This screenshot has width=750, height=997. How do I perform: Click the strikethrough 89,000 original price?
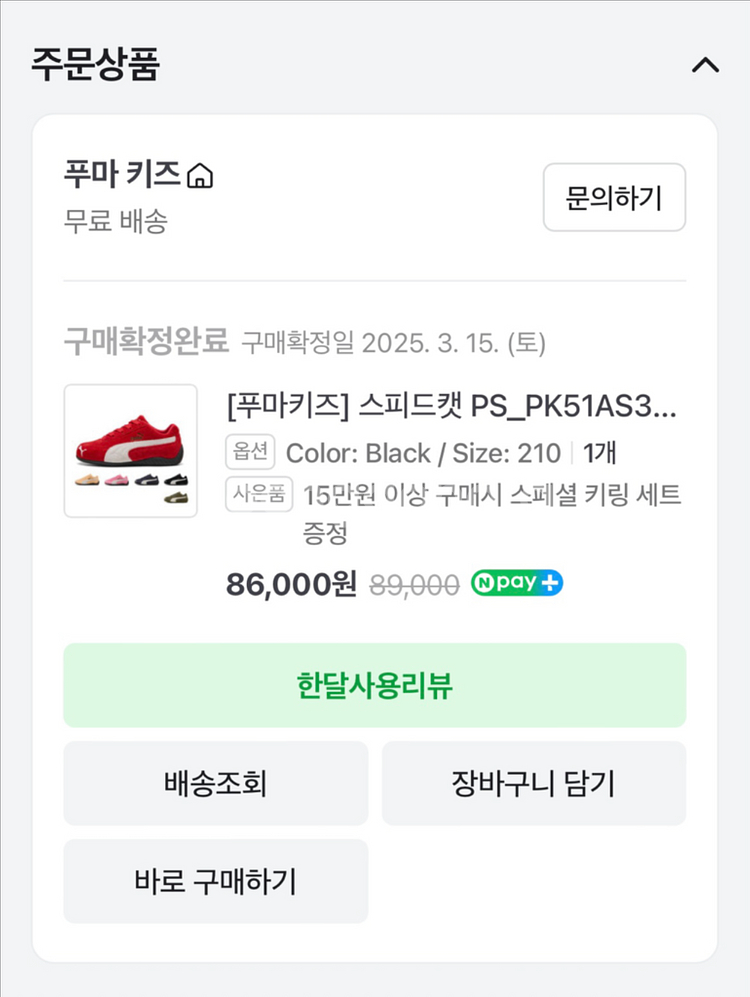click(x=415, y=585)
